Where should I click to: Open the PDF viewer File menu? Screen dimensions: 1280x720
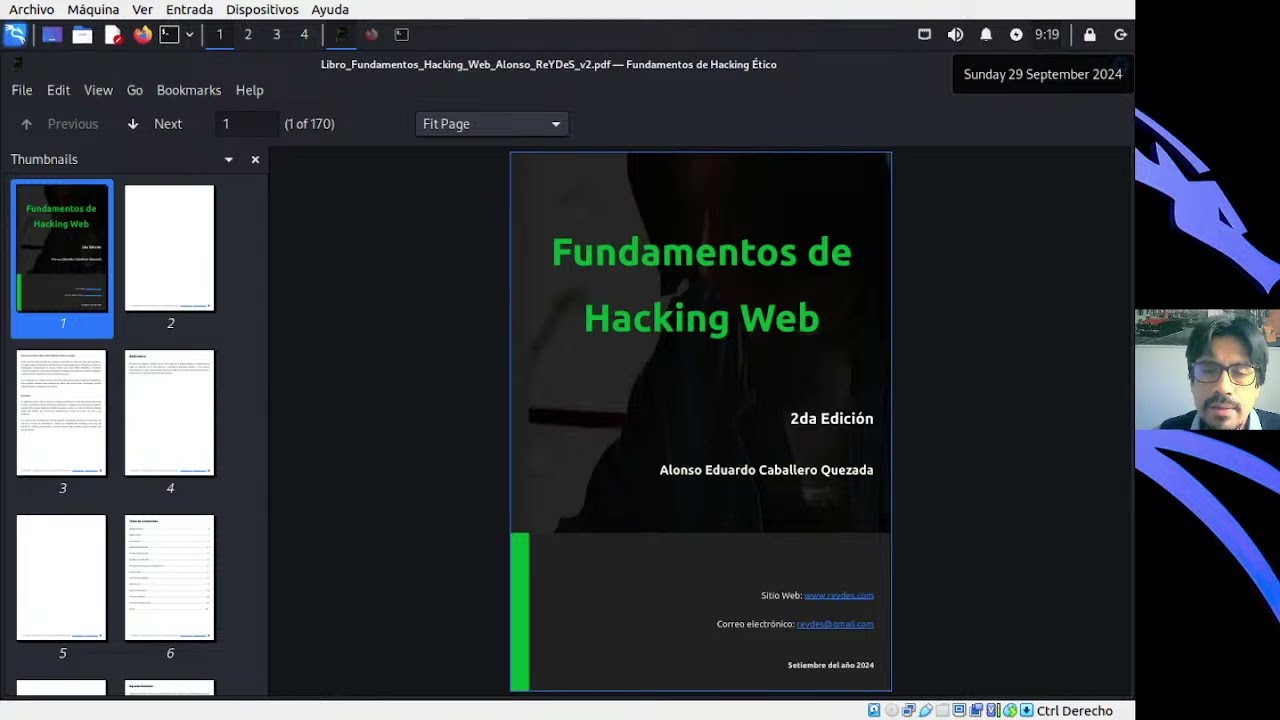click(22, 90)
